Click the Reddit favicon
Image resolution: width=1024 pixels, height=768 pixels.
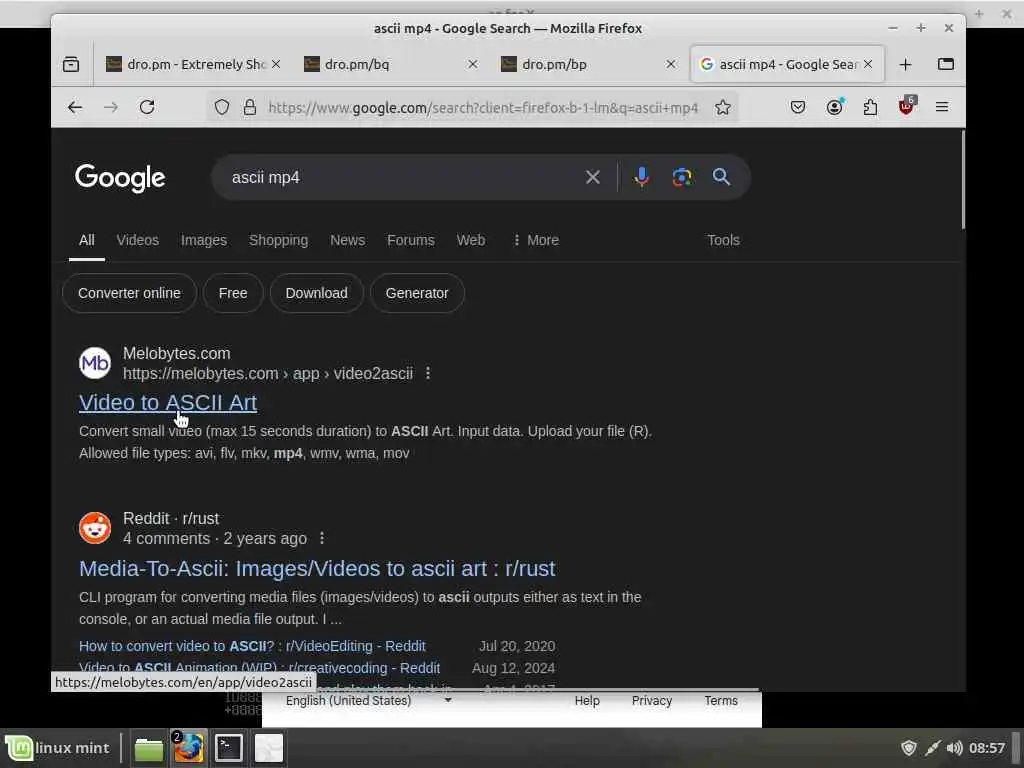tap(95, 528)
